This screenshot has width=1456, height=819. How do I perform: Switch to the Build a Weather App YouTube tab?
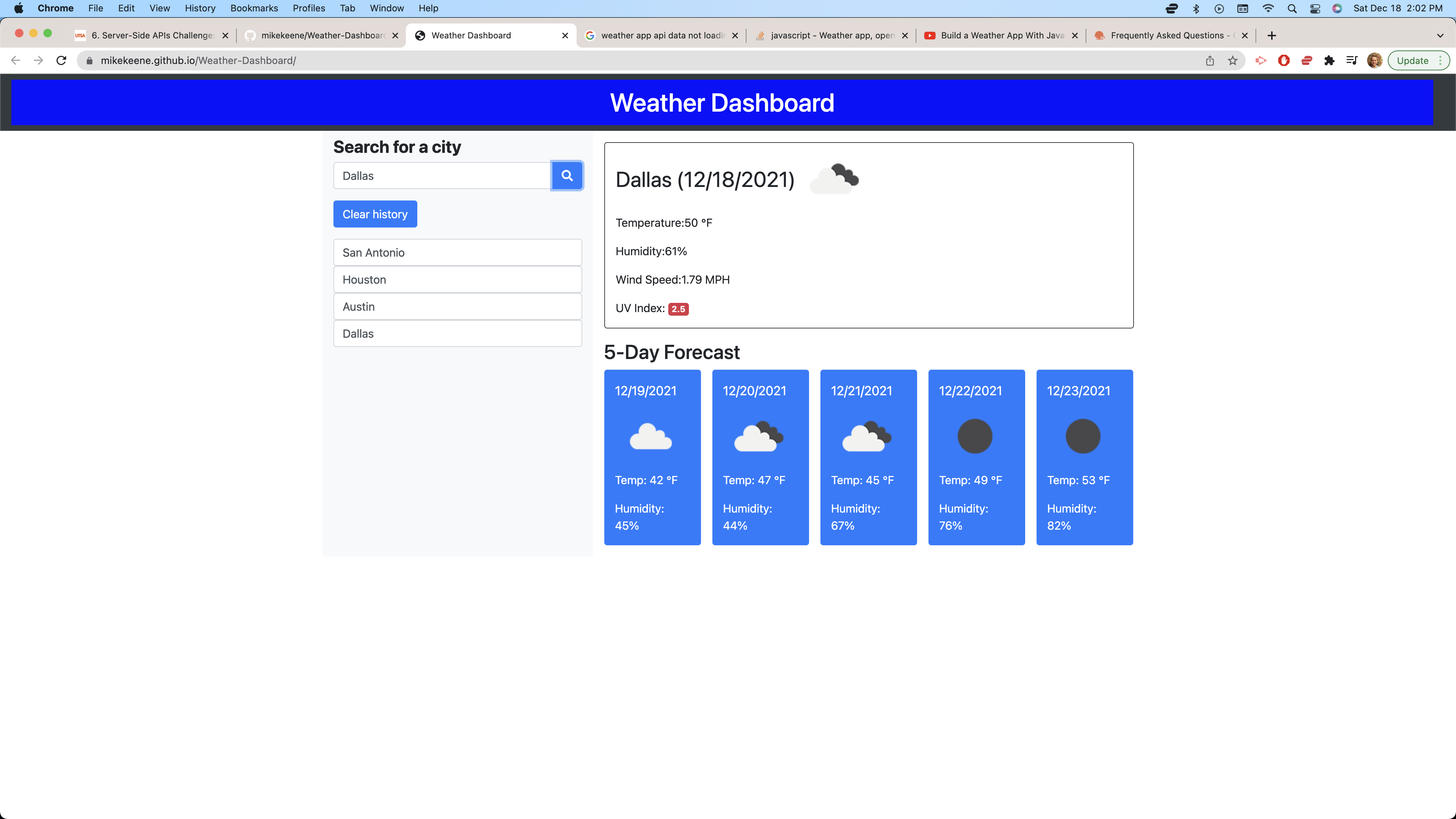[x=1001, y=36]
